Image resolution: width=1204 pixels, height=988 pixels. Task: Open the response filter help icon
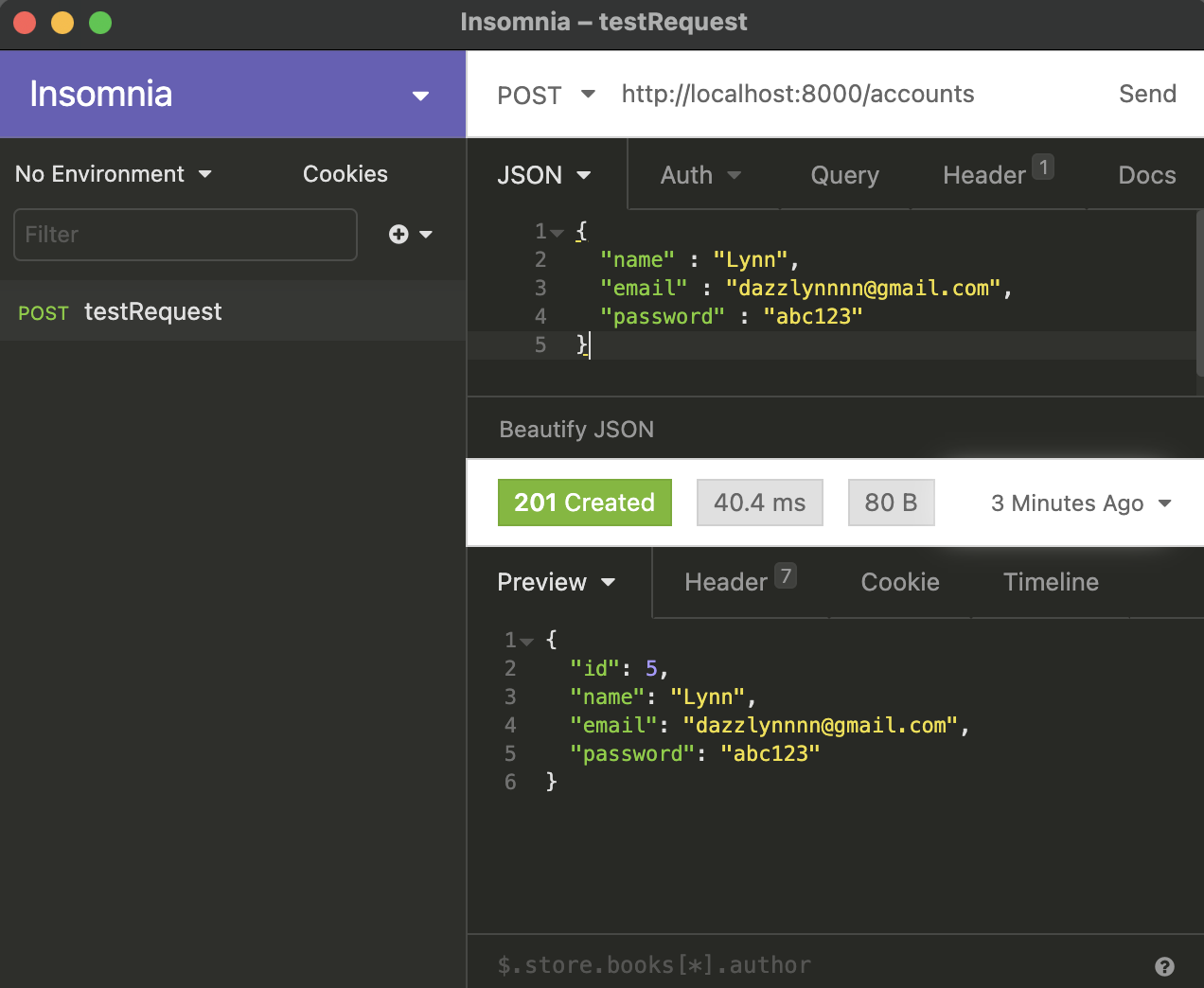tap(1164, 966)
